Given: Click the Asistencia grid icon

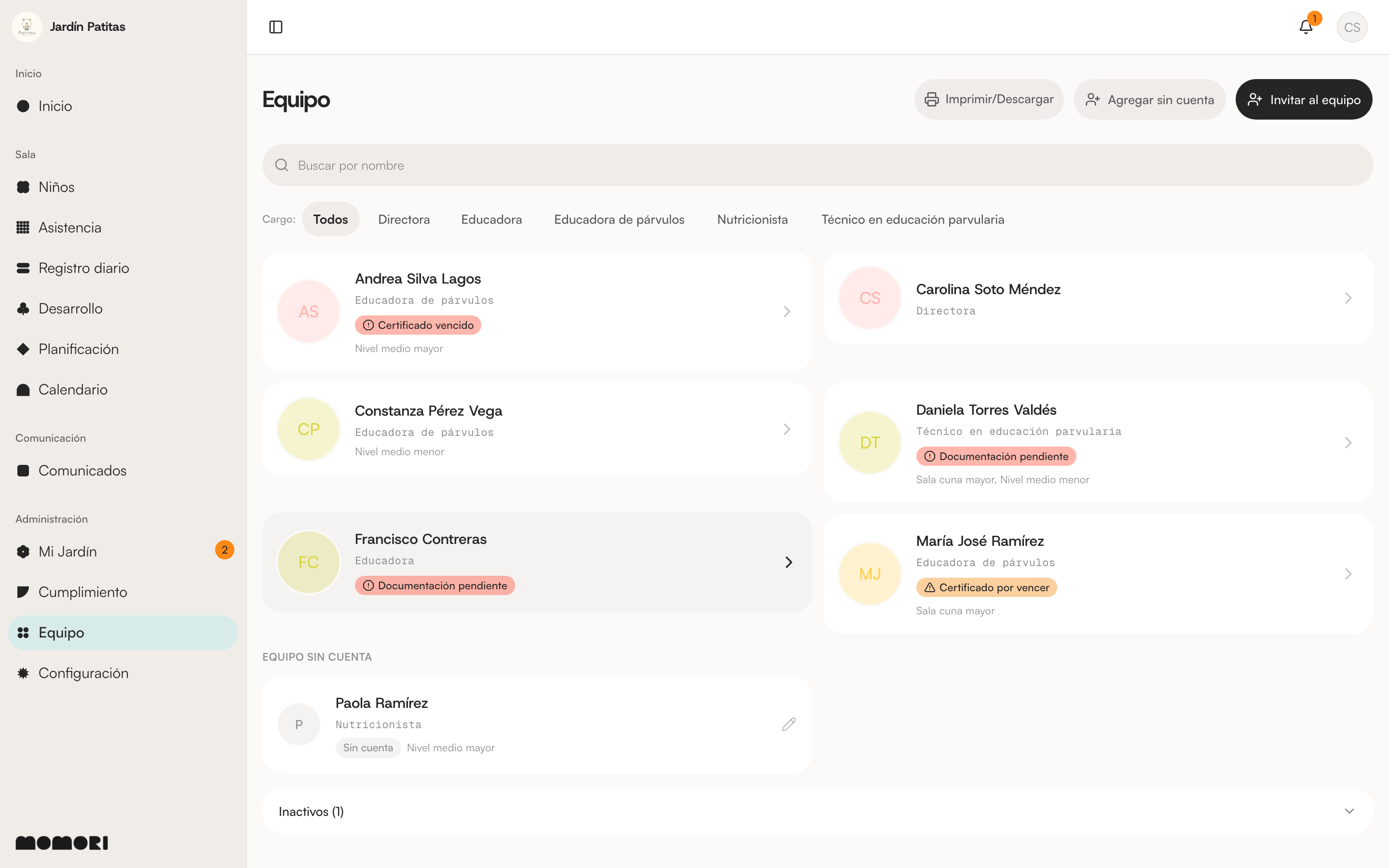Looking at the screenshot, I should point(23,228).
